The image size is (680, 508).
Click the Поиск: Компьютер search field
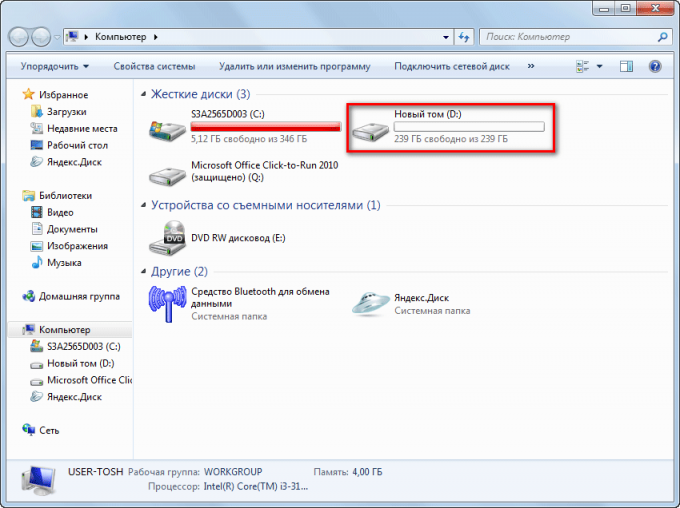click(565, 37)
